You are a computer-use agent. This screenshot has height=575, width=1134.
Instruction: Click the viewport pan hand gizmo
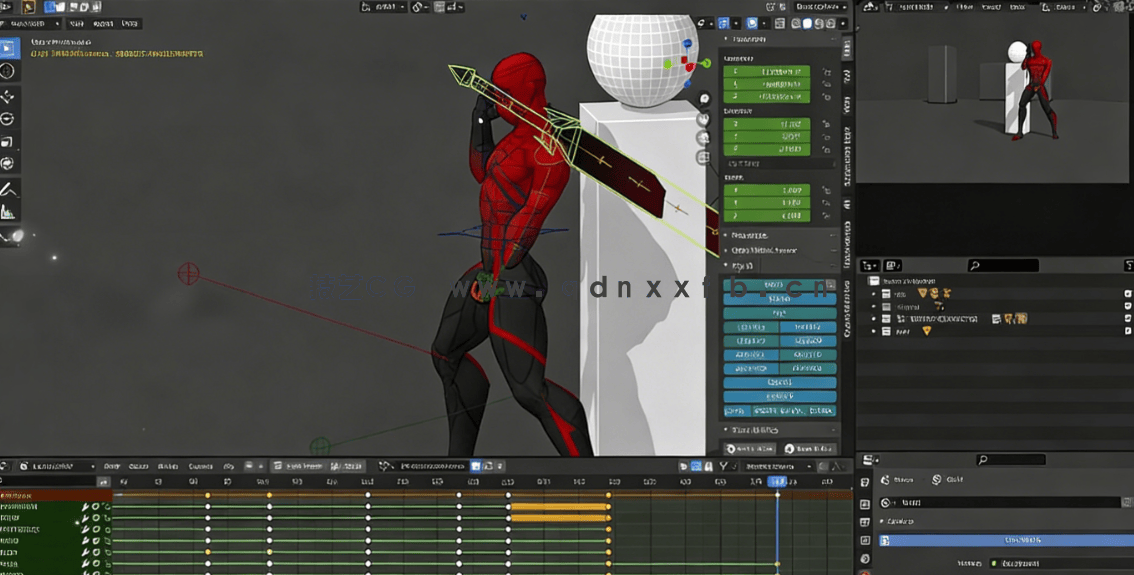pyautogui.click(x=704, y=119)
